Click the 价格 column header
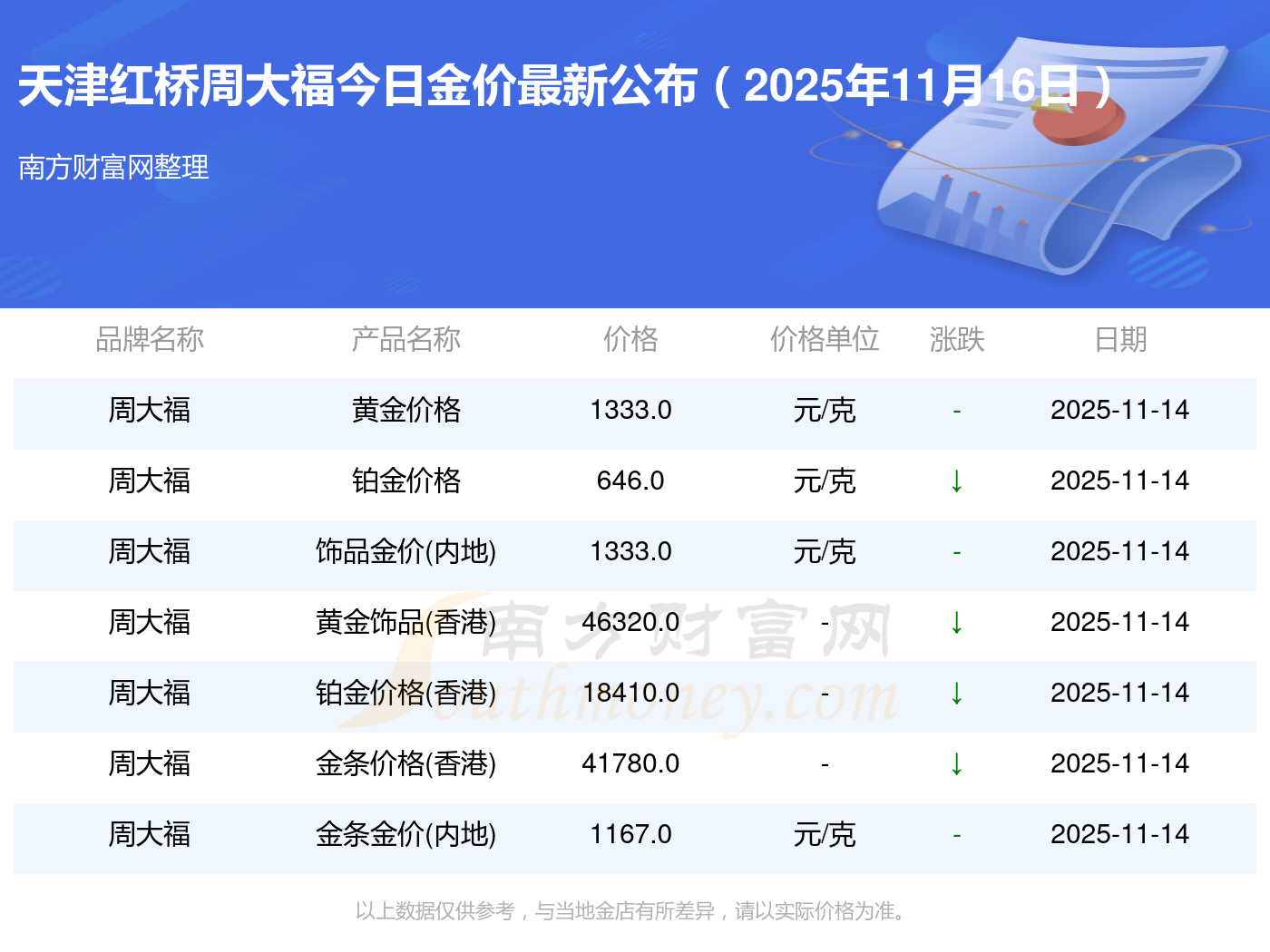Viewport: 1270px width, 952px height. [x=630, y=339]
